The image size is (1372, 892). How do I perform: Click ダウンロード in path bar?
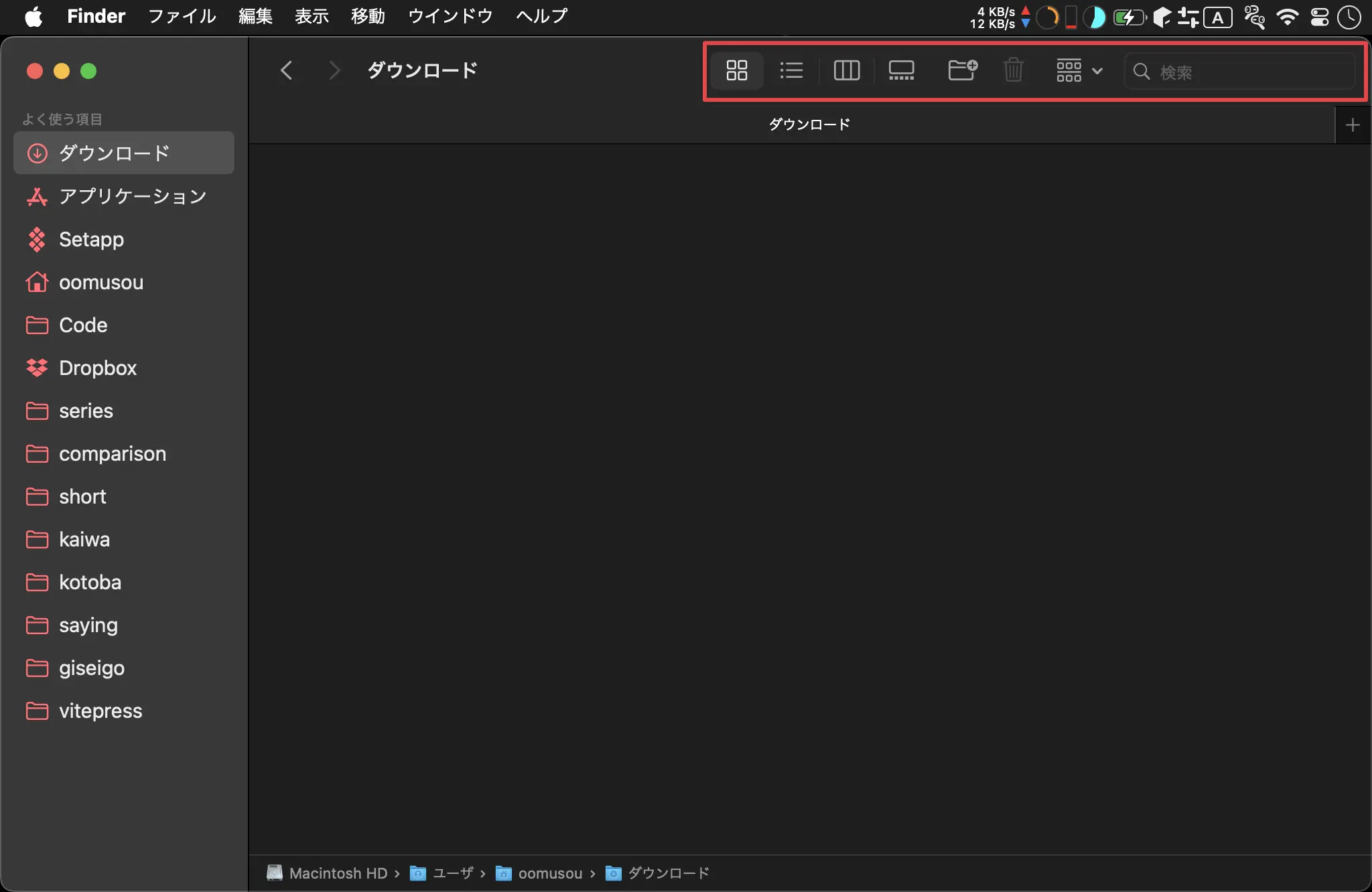(x=657, y=873)
